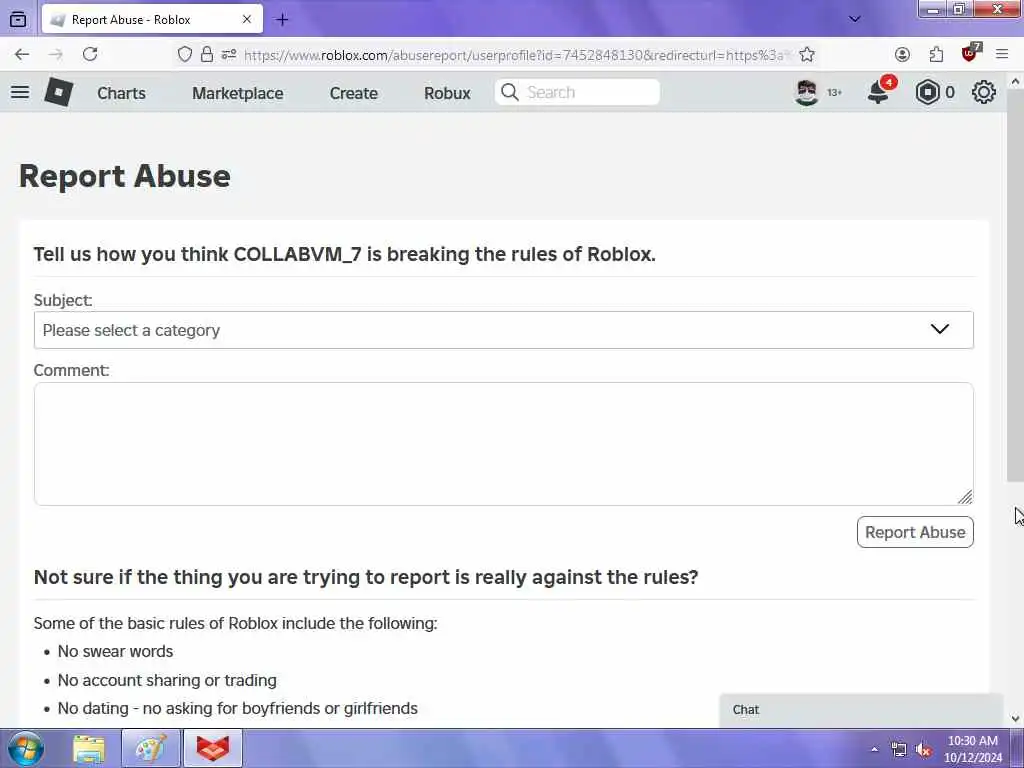
Task: Open the site permissions icon in the address bar
Action: pos(229,55)
